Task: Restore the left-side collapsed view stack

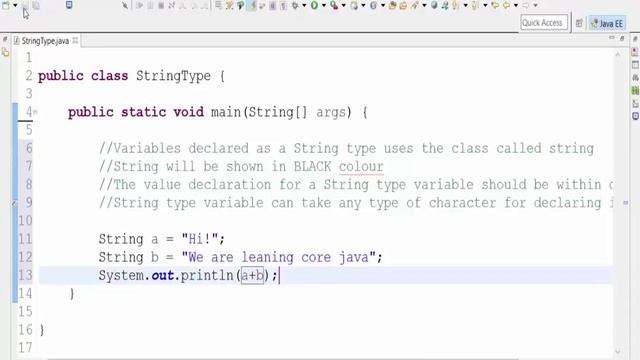Action: (x=5, y=39)
